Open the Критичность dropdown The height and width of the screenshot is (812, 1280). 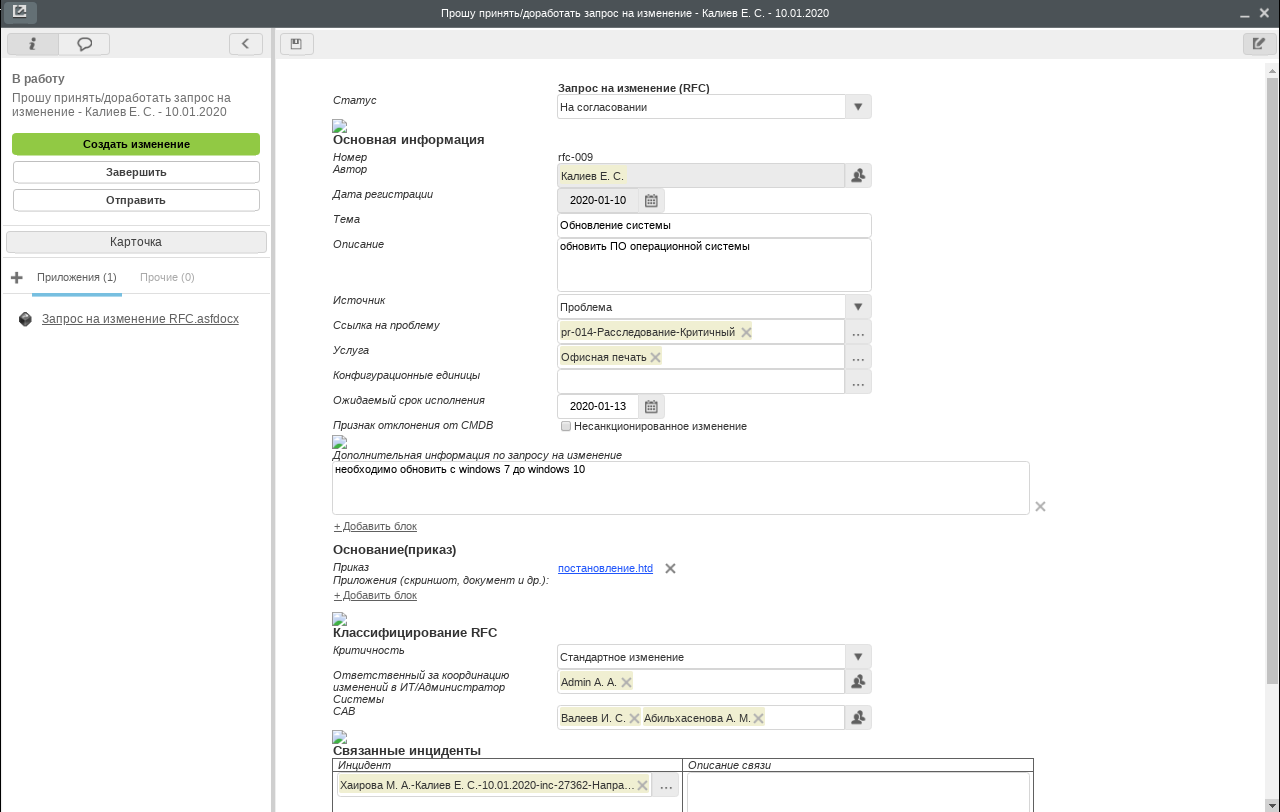[x=858, y=657]
